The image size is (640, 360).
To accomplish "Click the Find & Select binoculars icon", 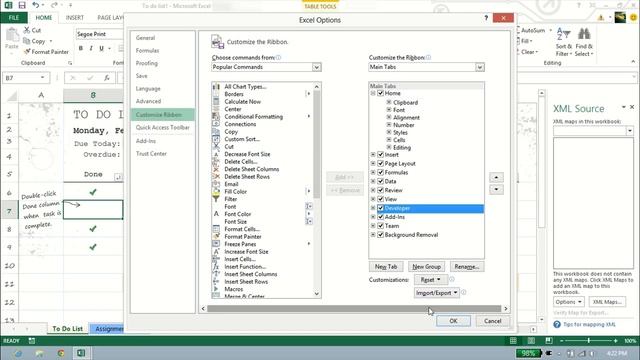I will tap(584, 34).
